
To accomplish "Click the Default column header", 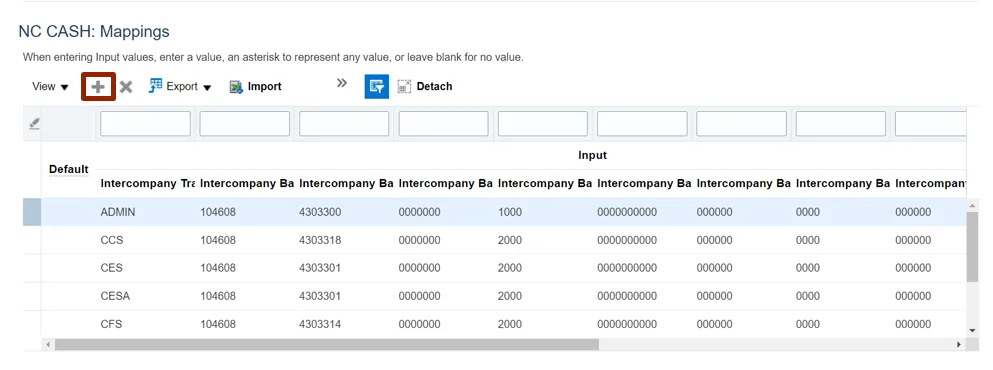I will pos(68,169).
